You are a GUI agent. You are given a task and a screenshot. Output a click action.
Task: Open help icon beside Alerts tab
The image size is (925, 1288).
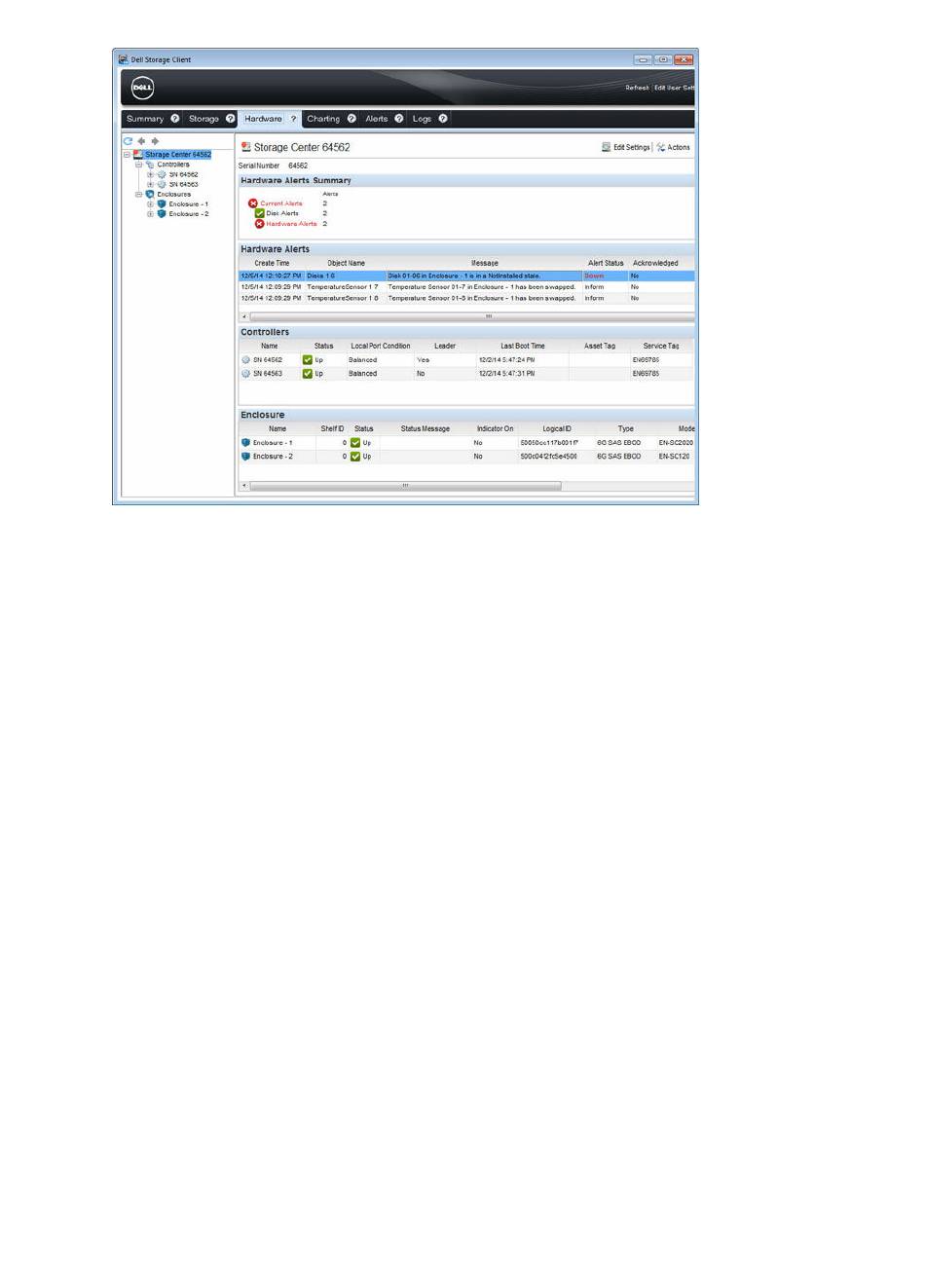point(399,119)
